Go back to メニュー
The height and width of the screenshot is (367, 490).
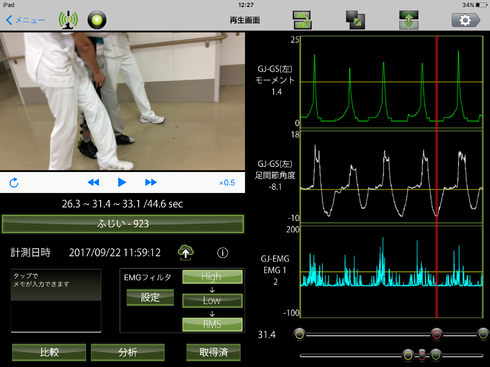(x=25, y=20)
